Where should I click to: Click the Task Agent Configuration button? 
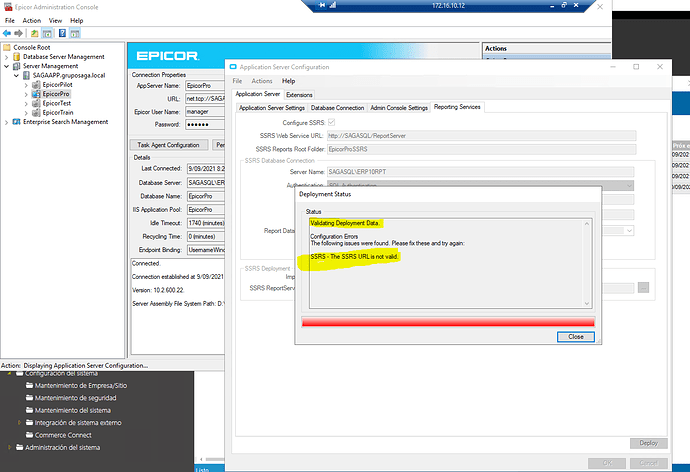(x=169, y=145)
